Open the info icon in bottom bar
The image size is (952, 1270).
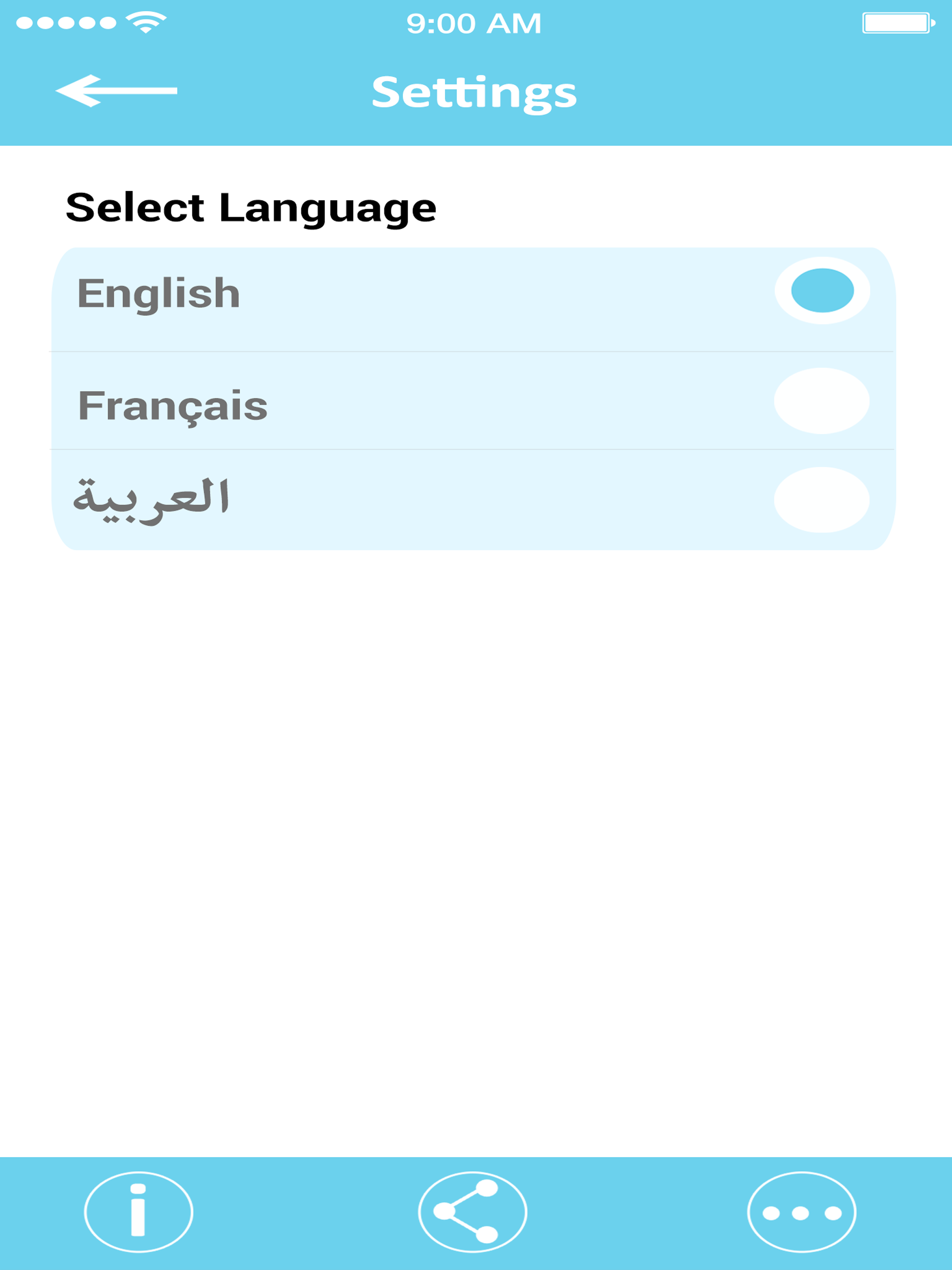[139, 1211]
